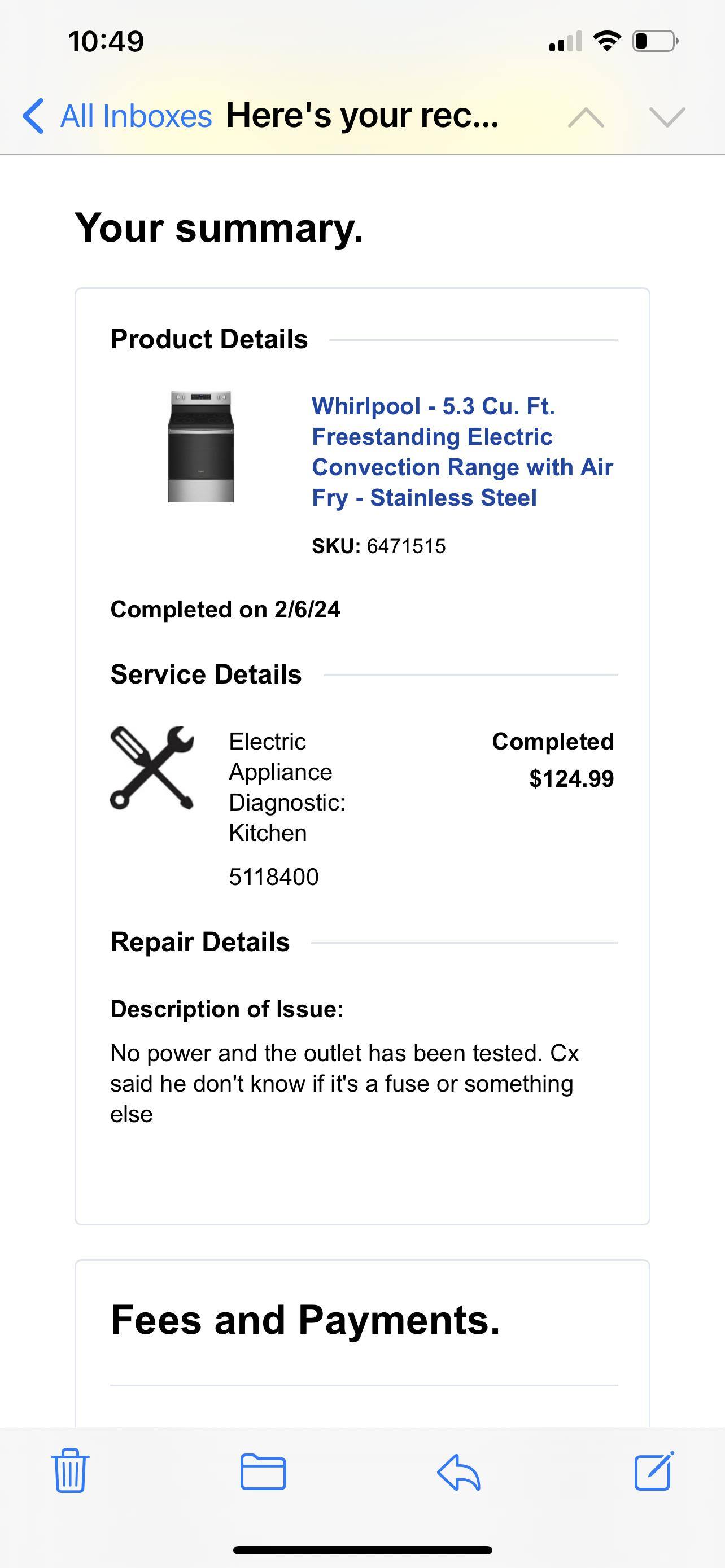Select the truncated email subject in the header
Viewport: 725px width, 1568px height.
tap(361, 116)
